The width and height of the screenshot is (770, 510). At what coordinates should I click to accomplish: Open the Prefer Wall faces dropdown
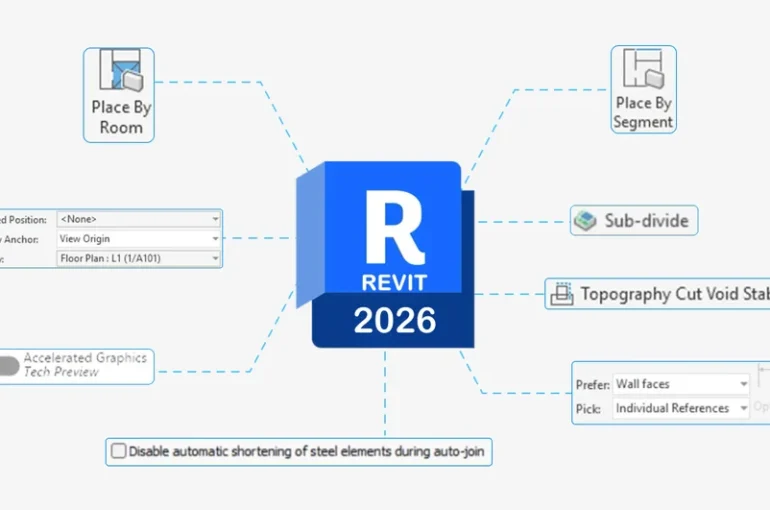[x=681, y=384]
